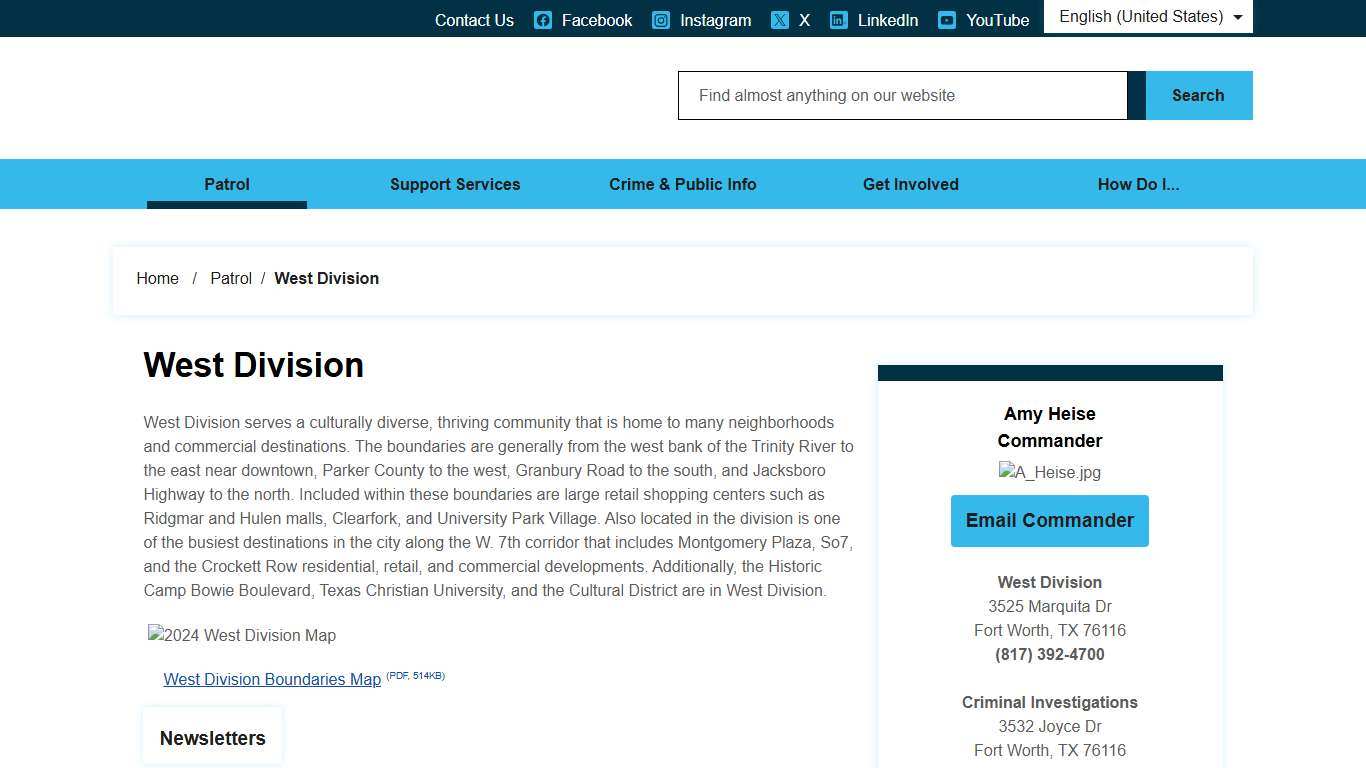The image size is (1366, 768).
Task: Click the Patrol breadcrumb link
Action: [231, 279]
